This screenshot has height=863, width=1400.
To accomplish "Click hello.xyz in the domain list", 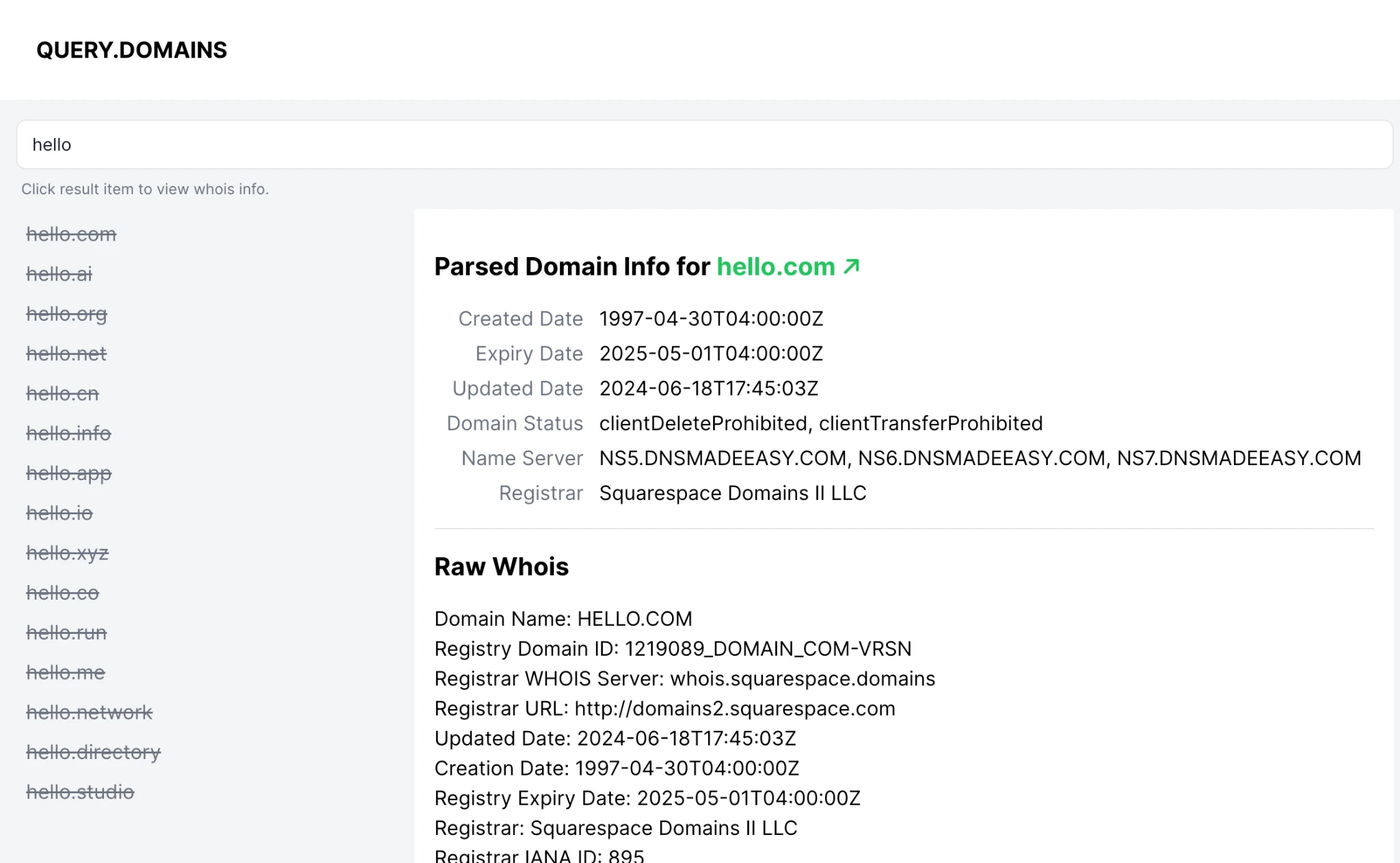I will coord(67,553).
